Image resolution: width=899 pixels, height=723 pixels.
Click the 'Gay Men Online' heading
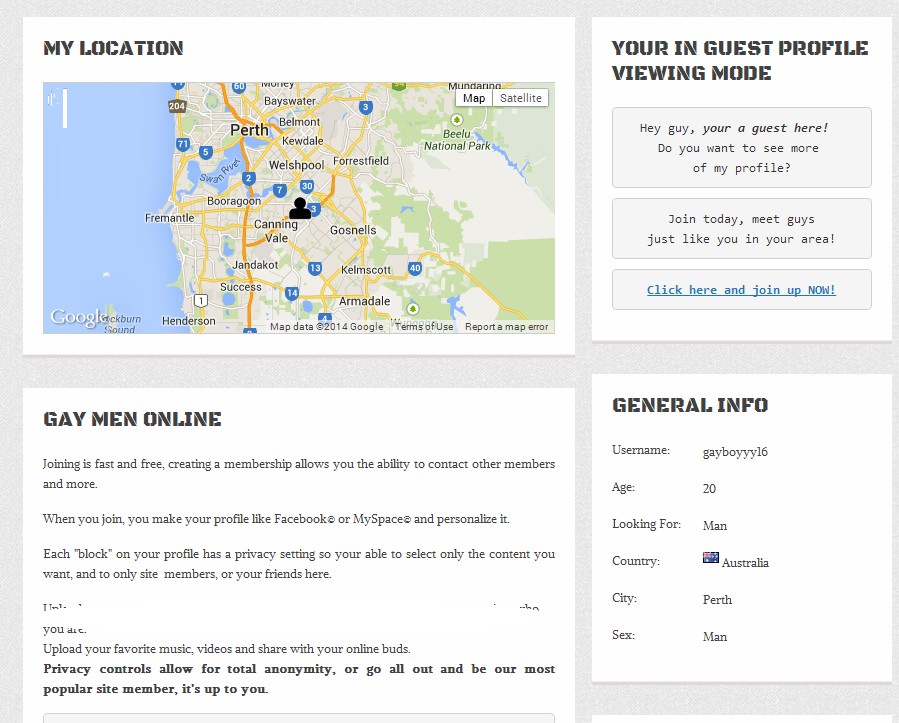(132, 419)
